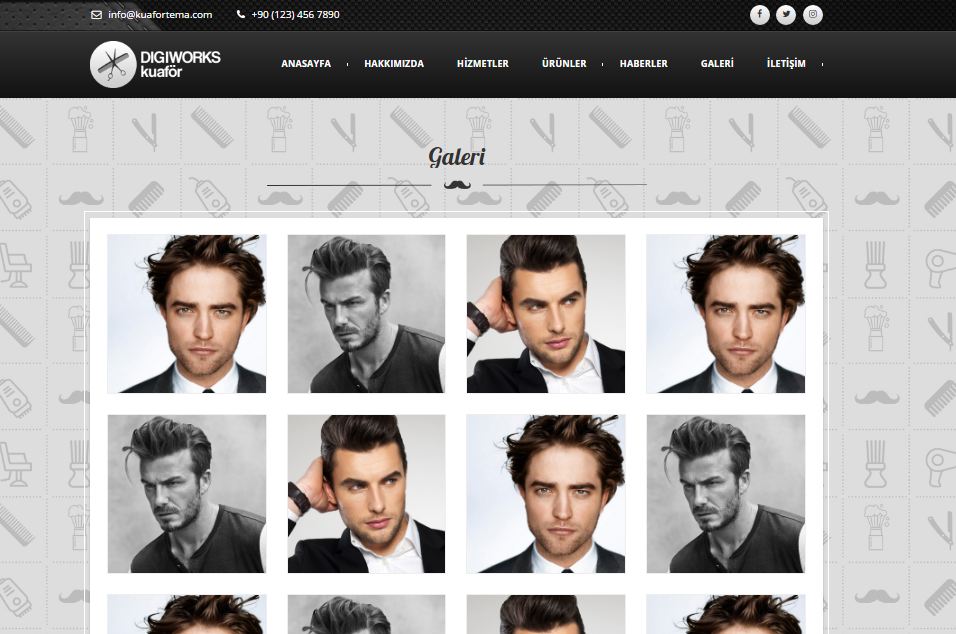This screenshot has height=634, width=956.
Task: Click the envelope icon beside the email
Action: 96,15
